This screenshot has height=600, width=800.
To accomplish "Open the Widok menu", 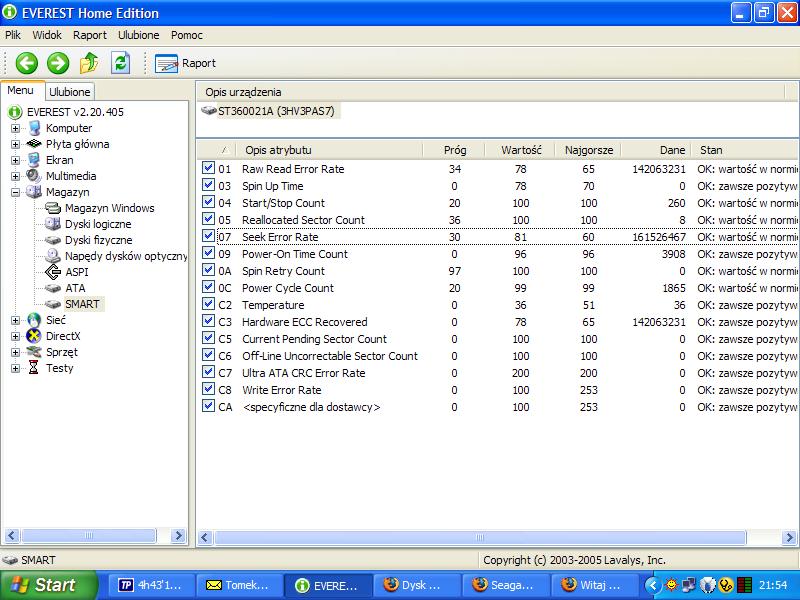I will point(47,35).
